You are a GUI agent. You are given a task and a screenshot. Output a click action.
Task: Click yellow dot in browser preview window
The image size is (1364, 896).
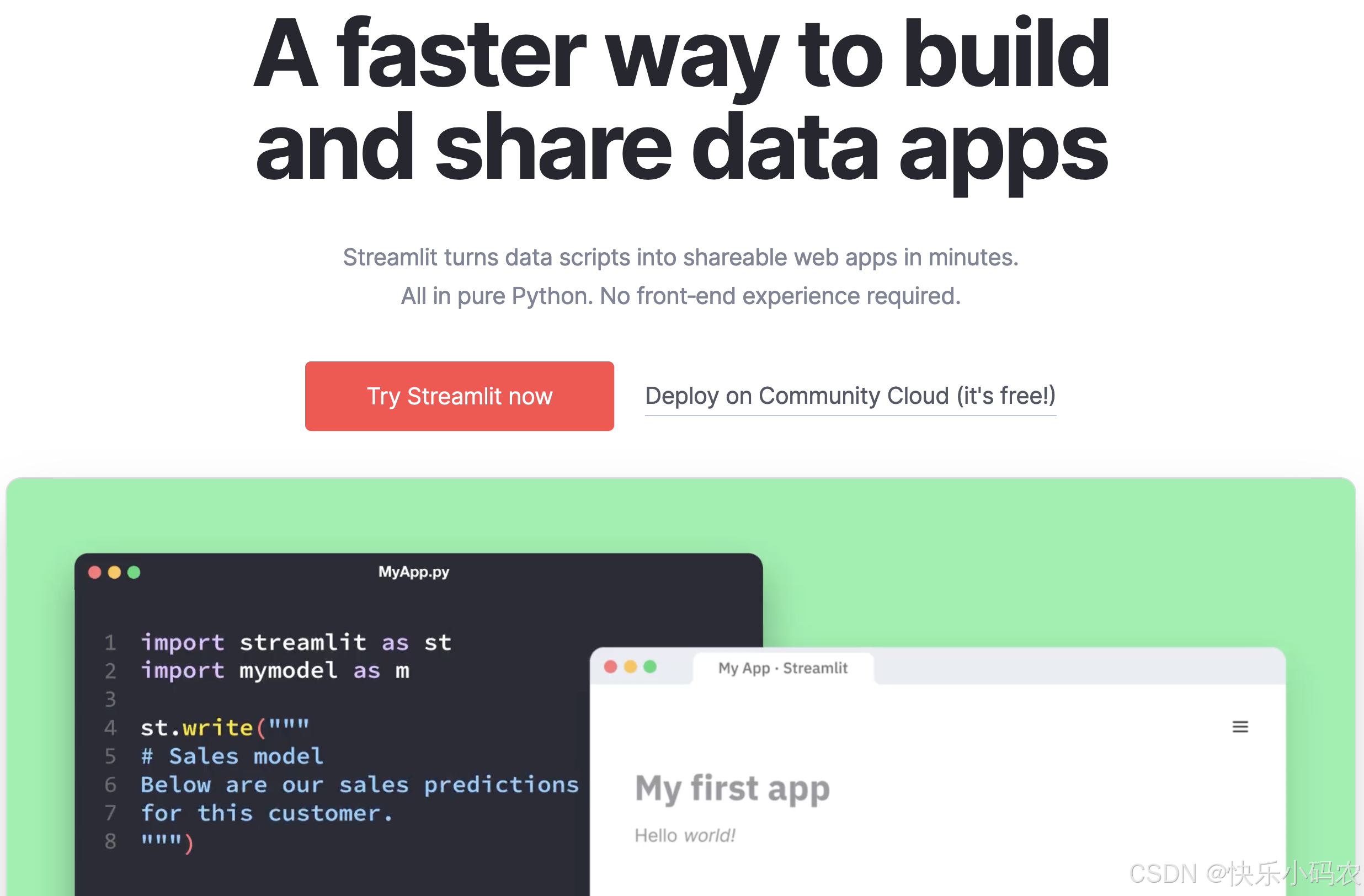[631, 667]
